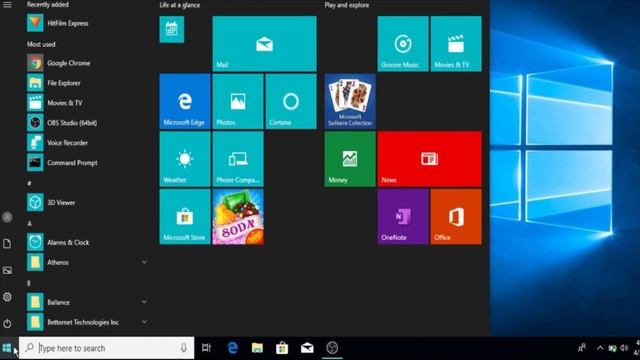Open the Movies & TV tile

[456, 44]
